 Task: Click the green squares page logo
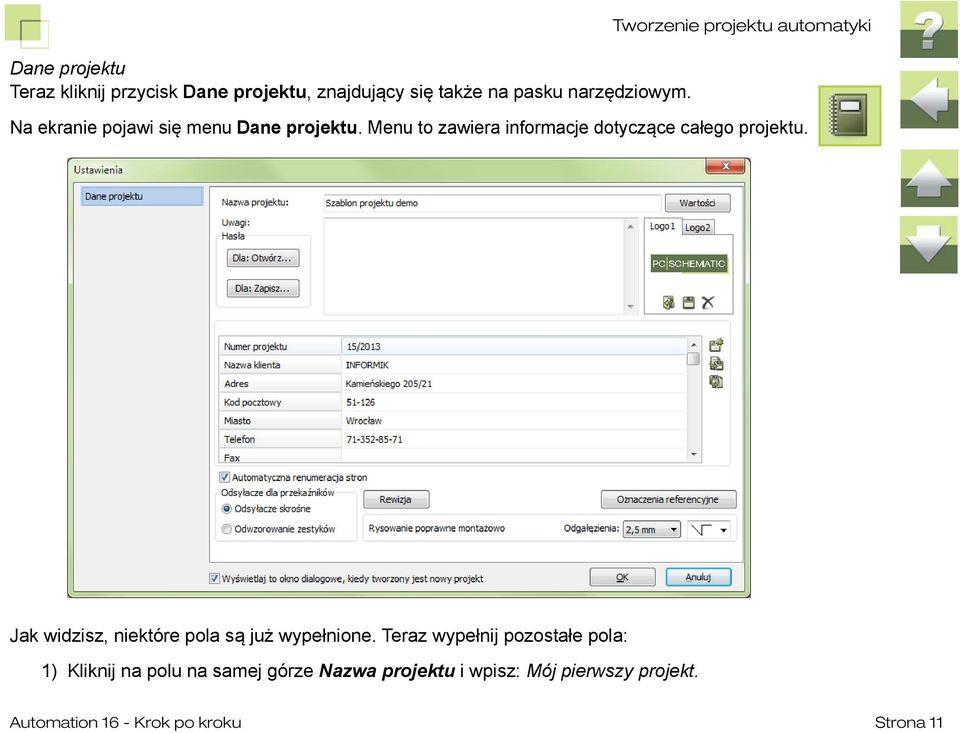27,26
